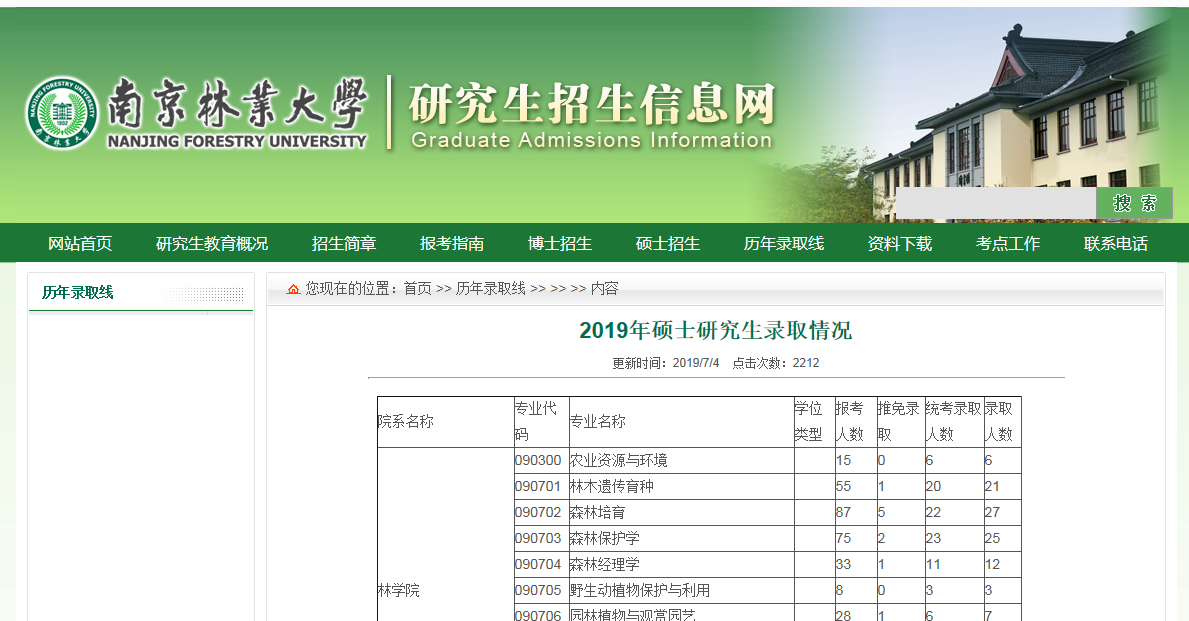
Task: Click the 2019年硕士研究生录取情况 title
Action: [715, 331]
